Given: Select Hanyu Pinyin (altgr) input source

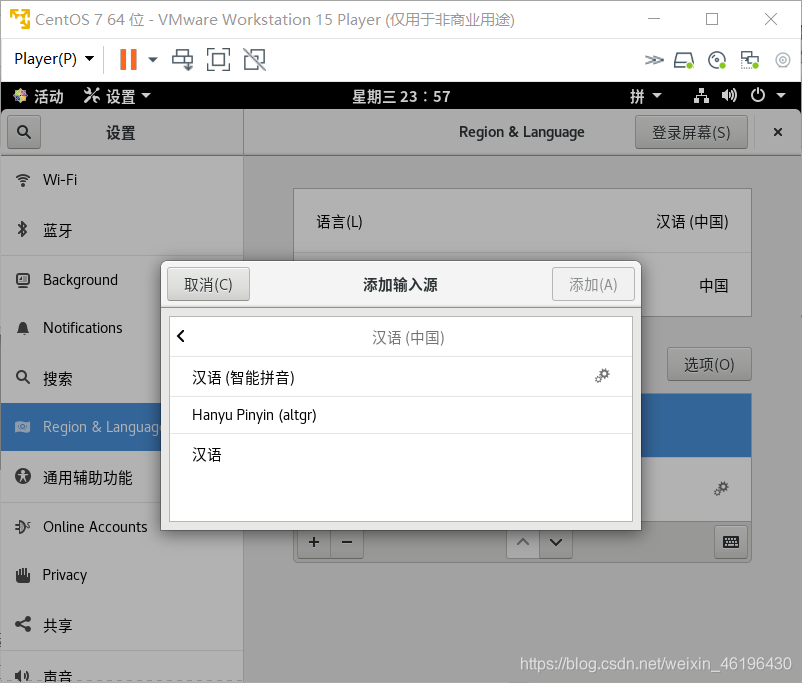Looking at the screenshot, I should pos(401,415).
